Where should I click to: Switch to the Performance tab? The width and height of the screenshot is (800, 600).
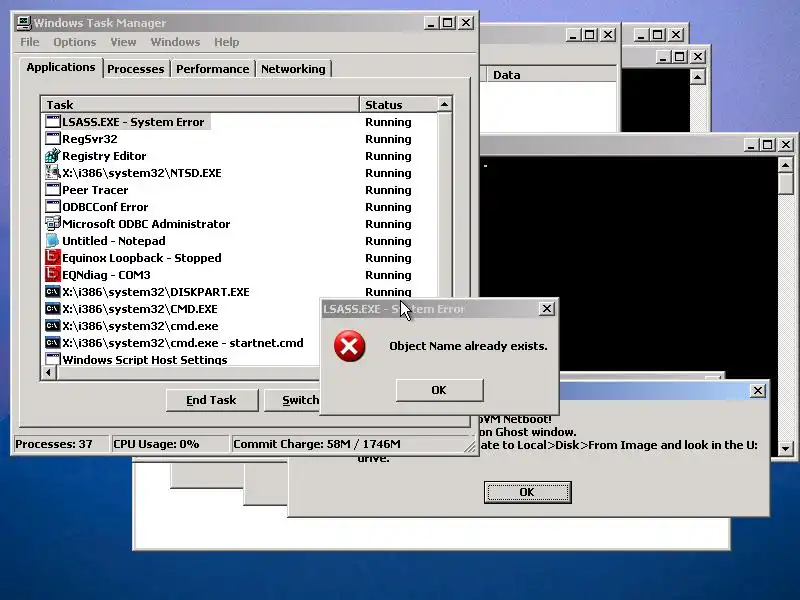pos(213,69)
